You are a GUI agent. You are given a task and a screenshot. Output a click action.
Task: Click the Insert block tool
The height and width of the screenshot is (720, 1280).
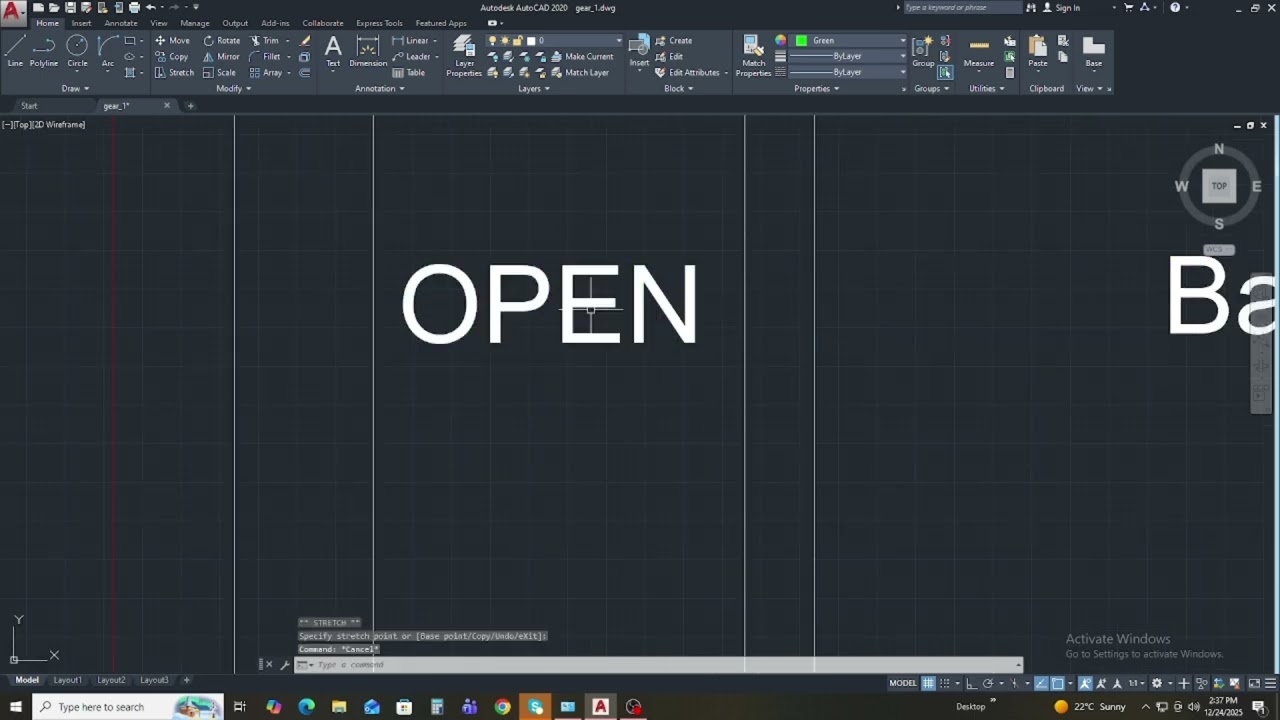(x=639, y=51)
